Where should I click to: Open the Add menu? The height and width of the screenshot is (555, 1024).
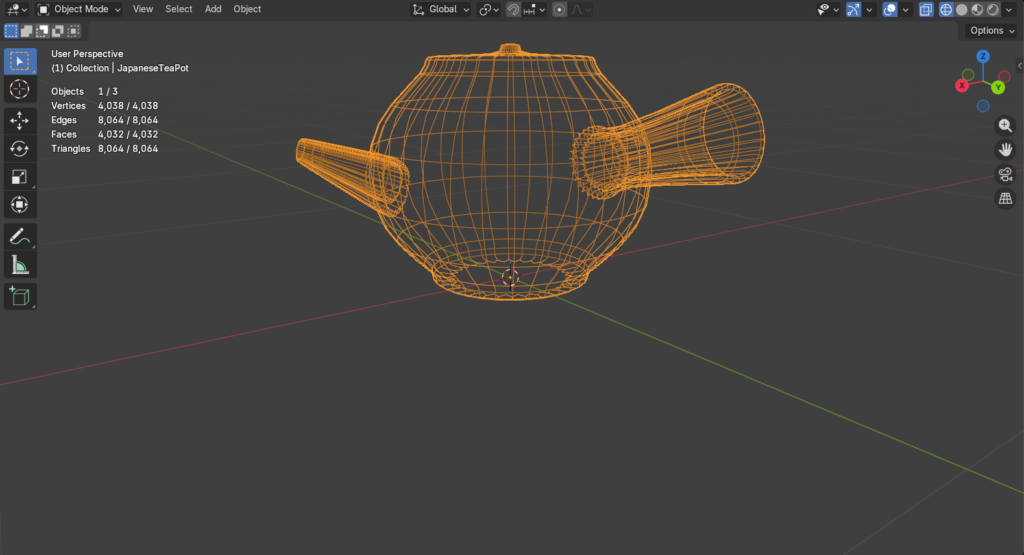(x=213, y=9)
